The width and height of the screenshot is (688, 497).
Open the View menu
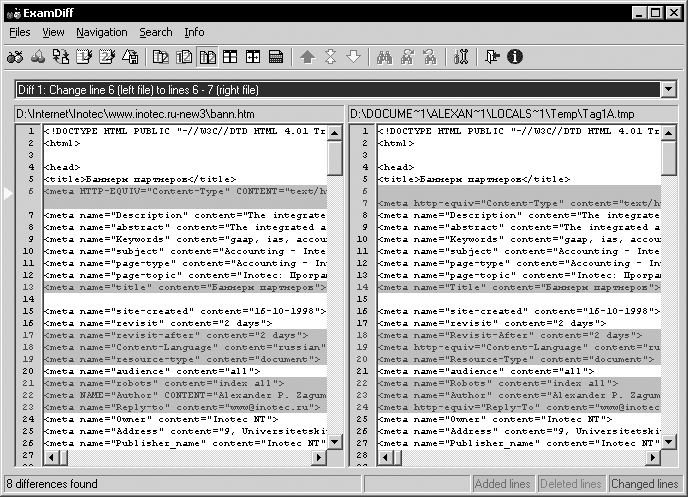tap(53, 32)
